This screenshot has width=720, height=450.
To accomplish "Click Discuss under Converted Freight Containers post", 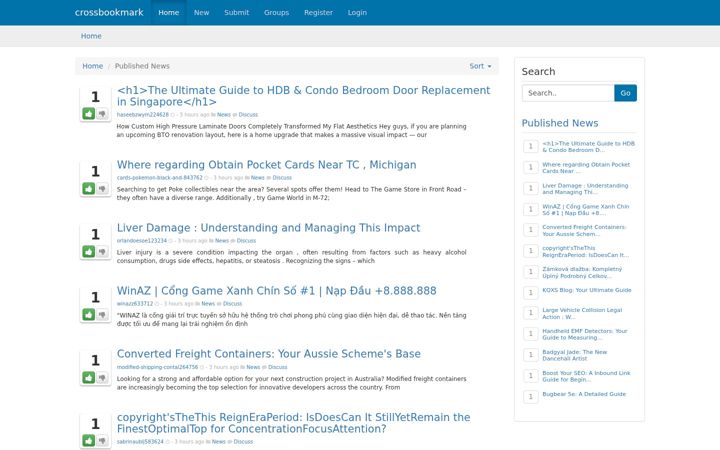I will click(x=277, y=367).
